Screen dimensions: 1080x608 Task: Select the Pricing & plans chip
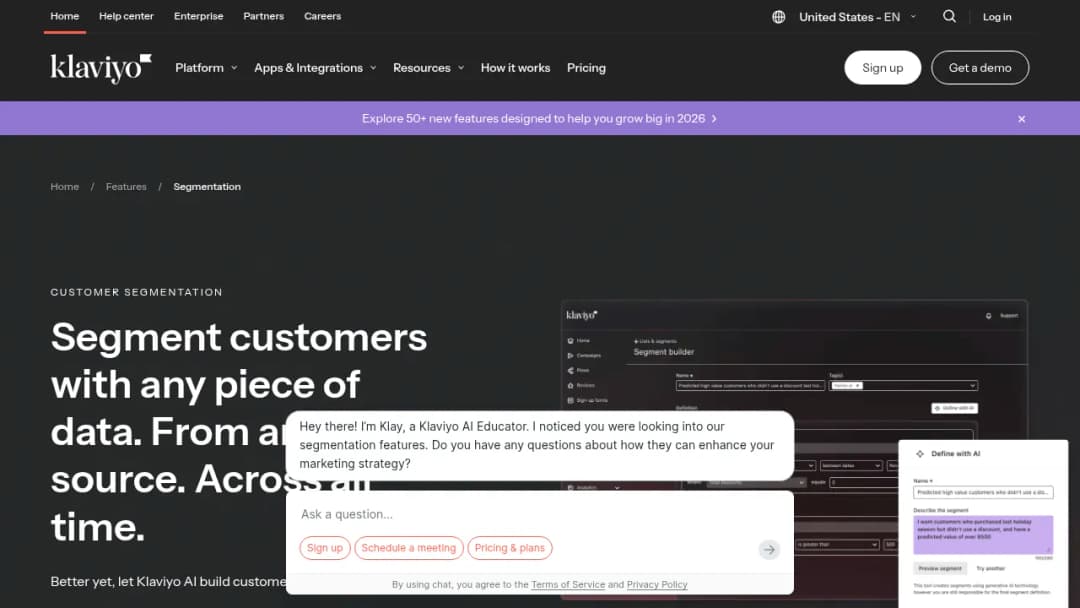(510, 548)
